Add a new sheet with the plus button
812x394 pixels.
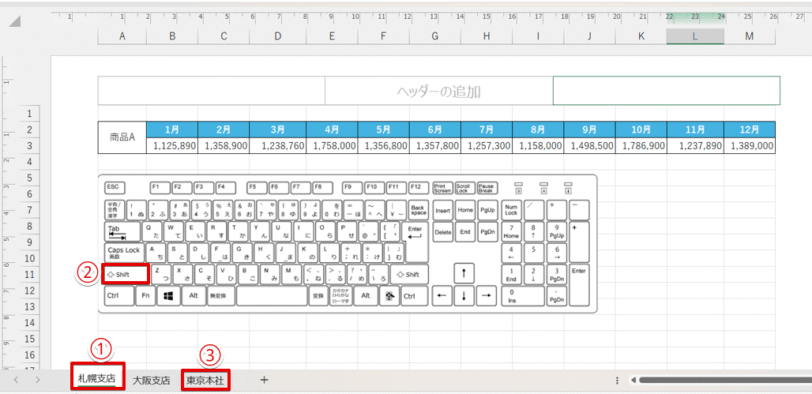pos(264,380)
